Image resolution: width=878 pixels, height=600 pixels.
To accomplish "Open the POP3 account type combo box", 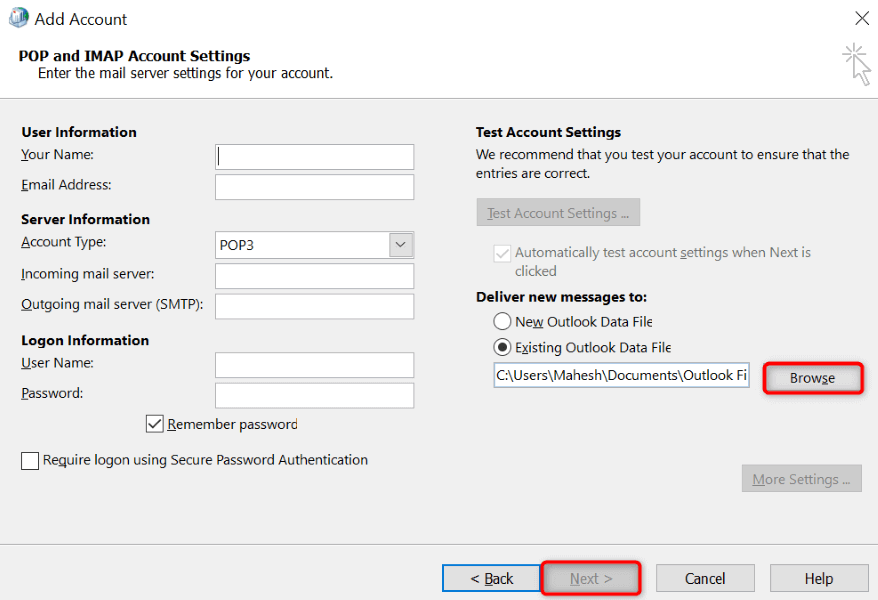I will [302, 245].
